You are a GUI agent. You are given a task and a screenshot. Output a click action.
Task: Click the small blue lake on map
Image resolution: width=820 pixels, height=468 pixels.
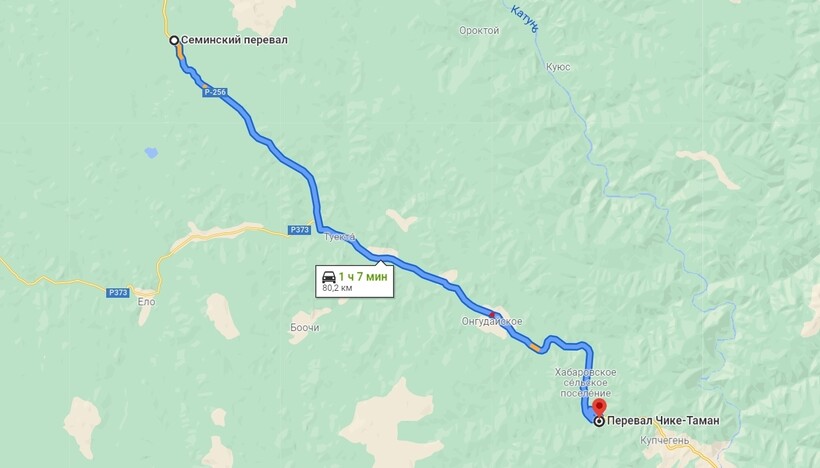151,153
